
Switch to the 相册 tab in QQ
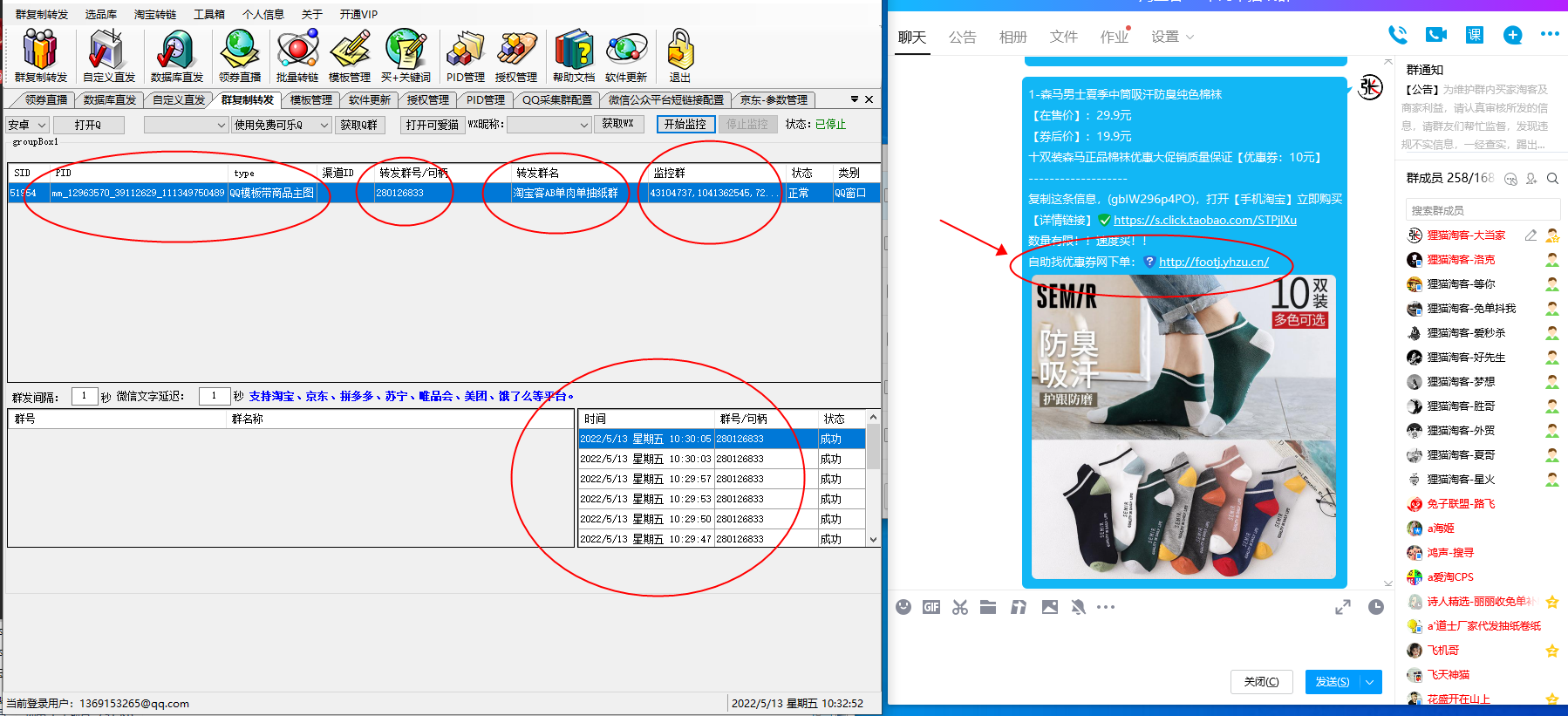click(1012, 37)
